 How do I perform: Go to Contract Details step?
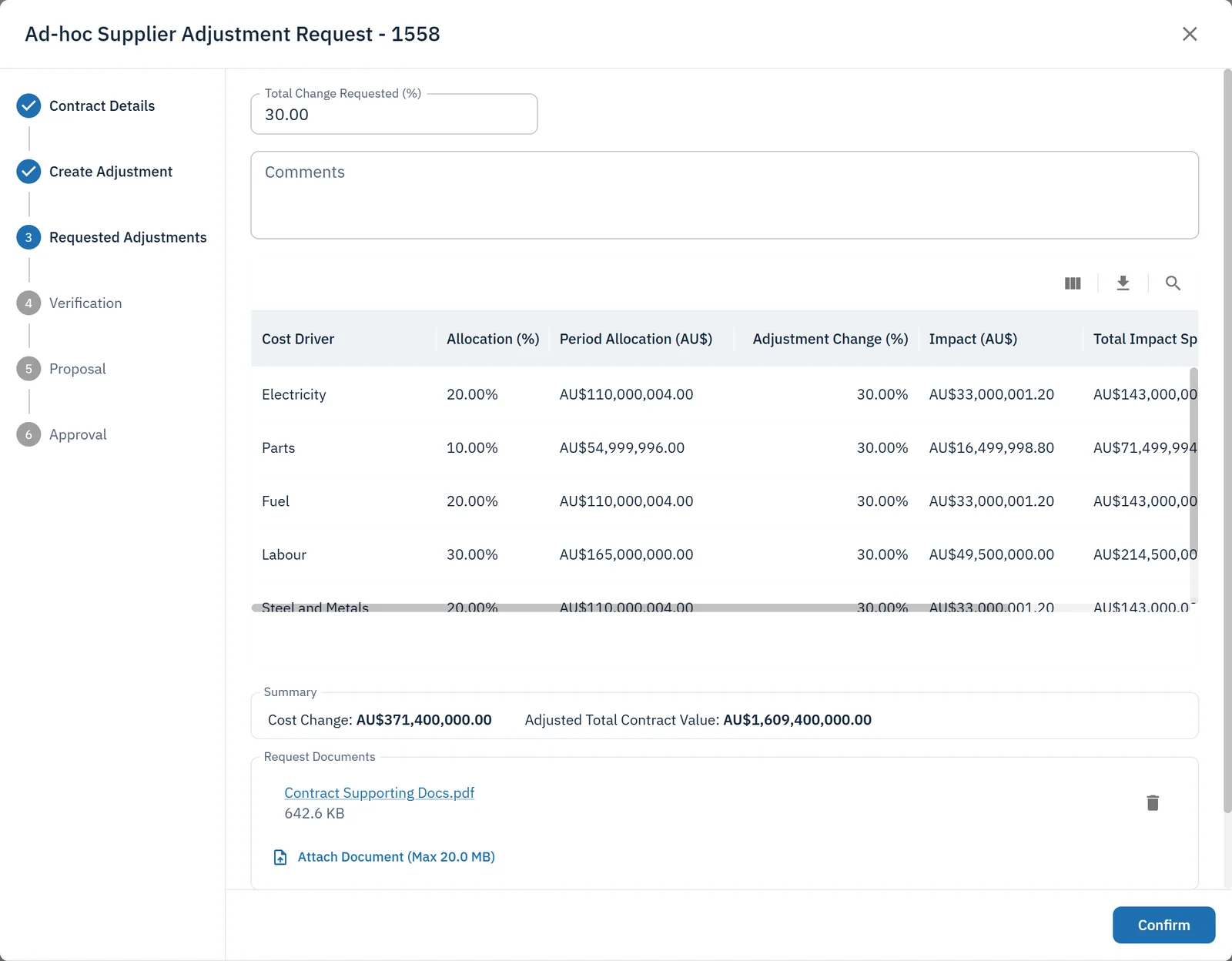coord(85,105)
